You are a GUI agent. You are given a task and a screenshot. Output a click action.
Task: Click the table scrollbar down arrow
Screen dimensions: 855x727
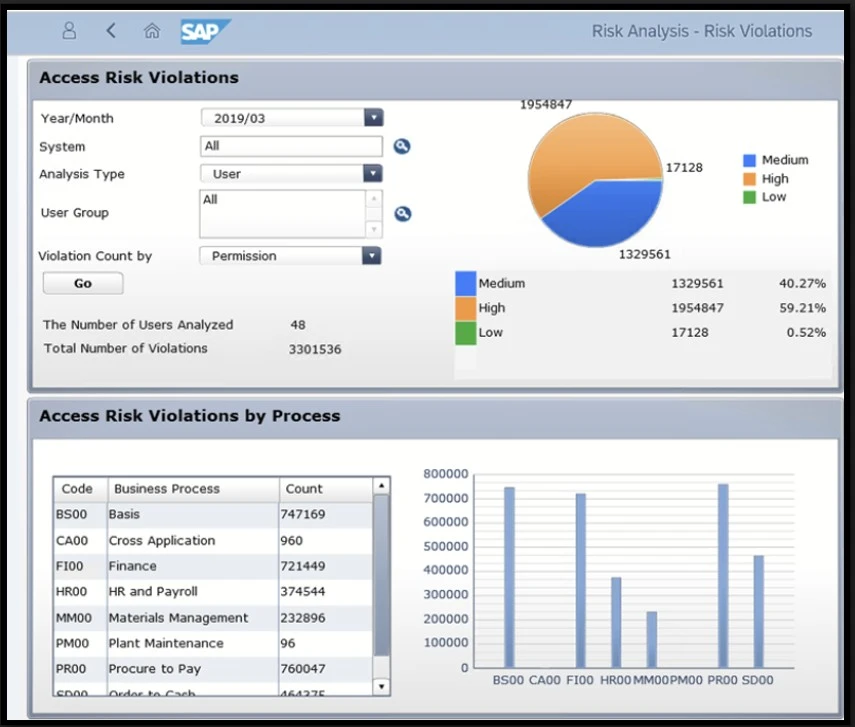(381, 687)
